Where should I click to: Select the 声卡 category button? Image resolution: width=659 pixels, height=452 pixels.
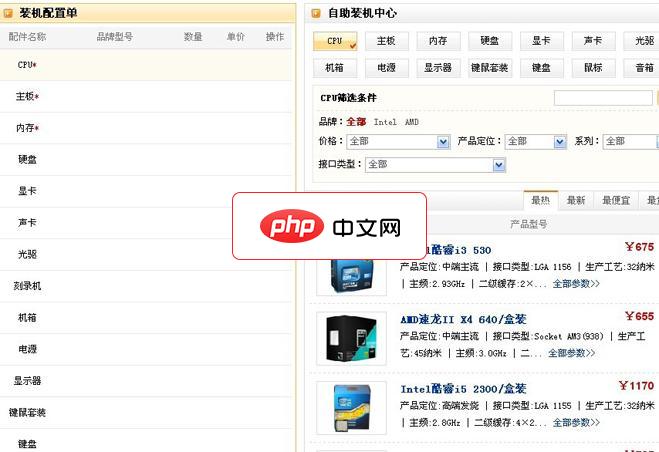pos(593,41)
